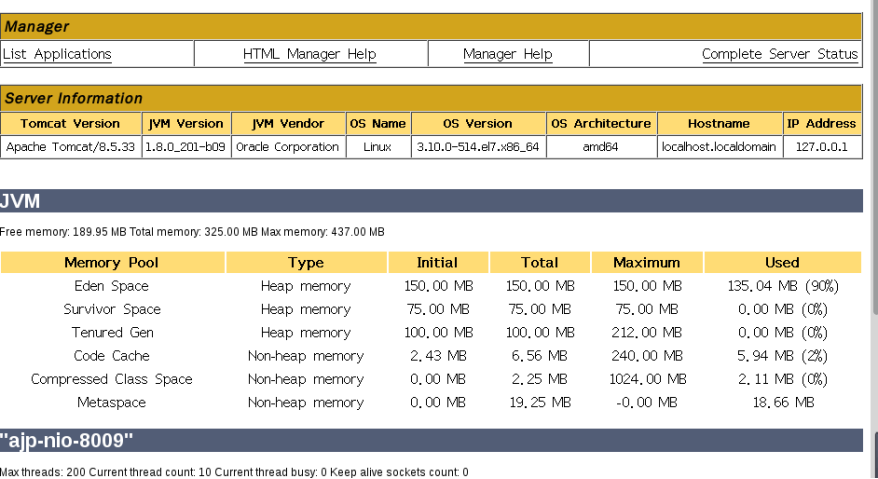Click the Memory Pool column header

[111, 262]
